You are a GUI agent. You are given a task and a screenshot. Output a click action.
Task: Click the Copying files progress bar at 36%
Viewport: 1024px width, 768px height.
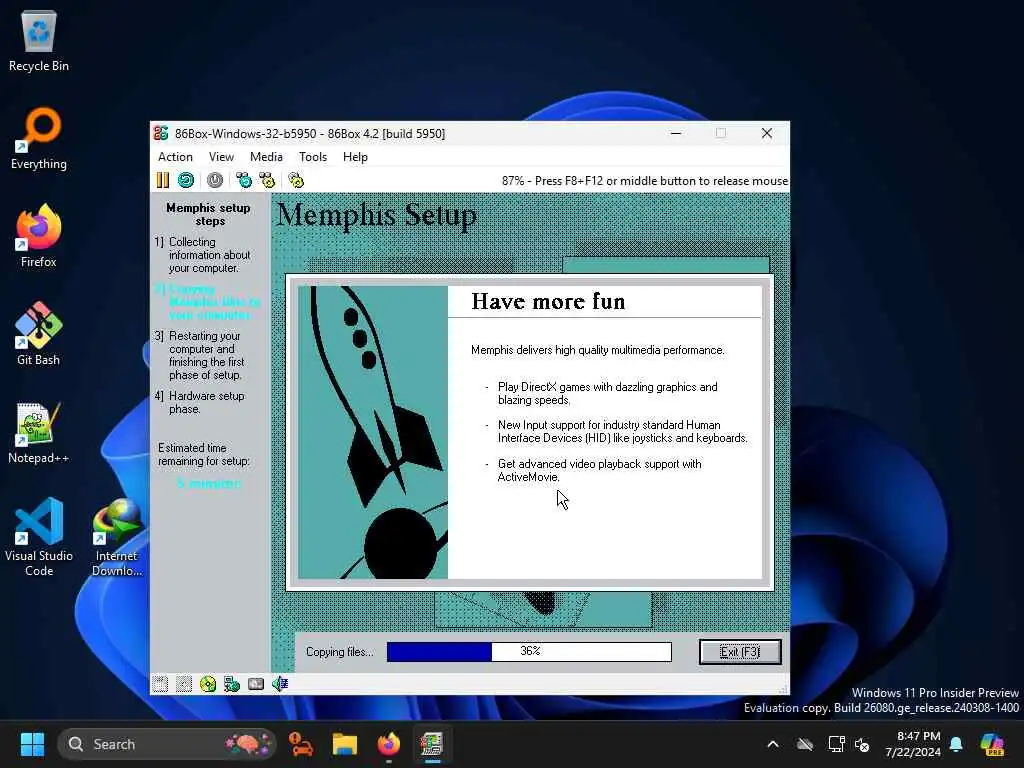(529, 651)
